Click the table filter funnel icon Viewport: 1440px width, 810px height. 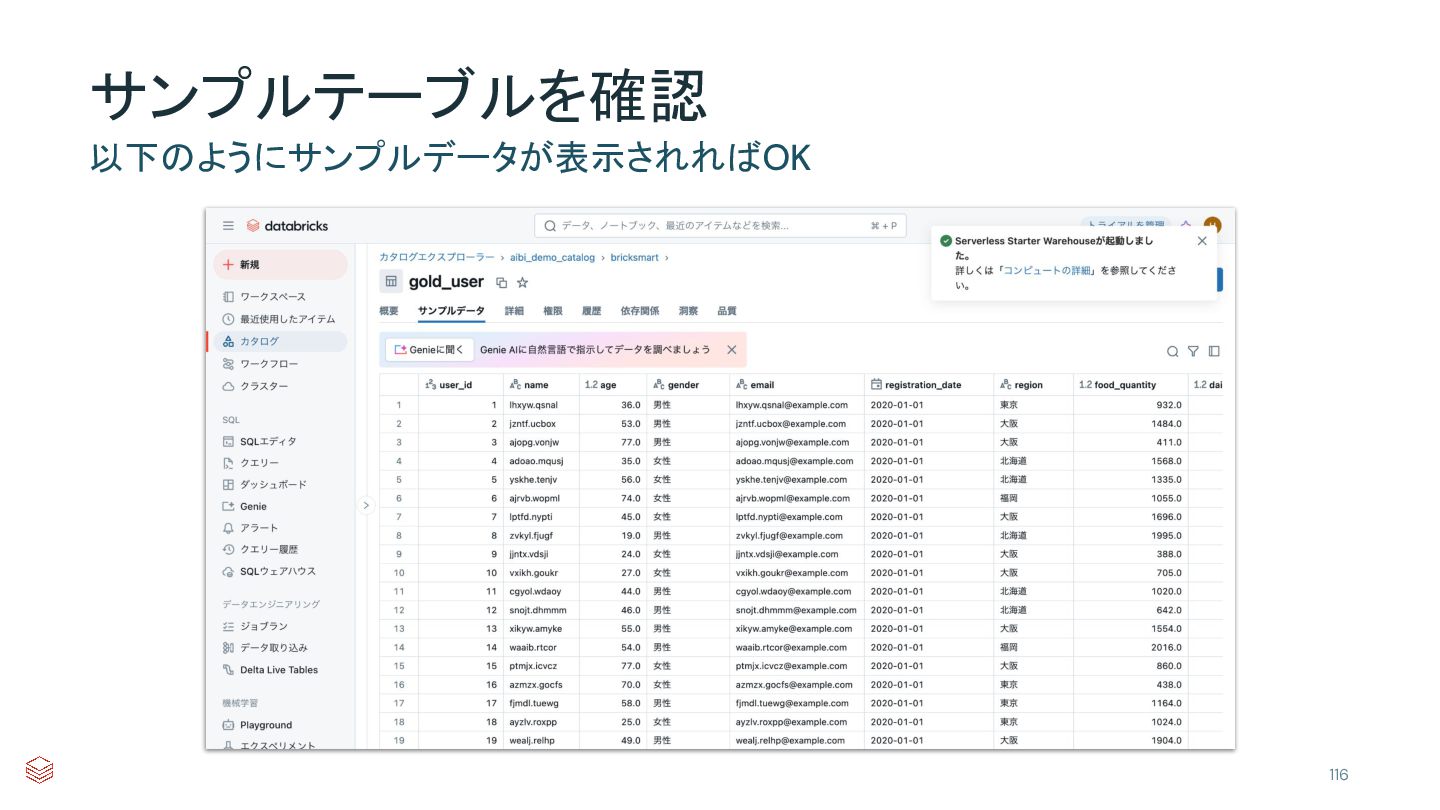1193,352
